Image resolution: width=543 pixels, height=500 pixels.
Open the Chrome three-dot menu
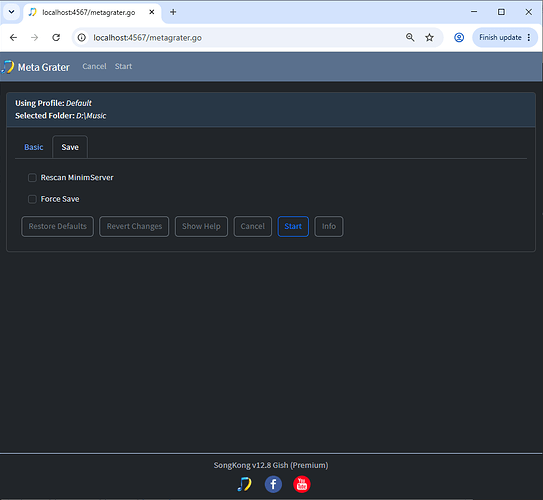529,37
